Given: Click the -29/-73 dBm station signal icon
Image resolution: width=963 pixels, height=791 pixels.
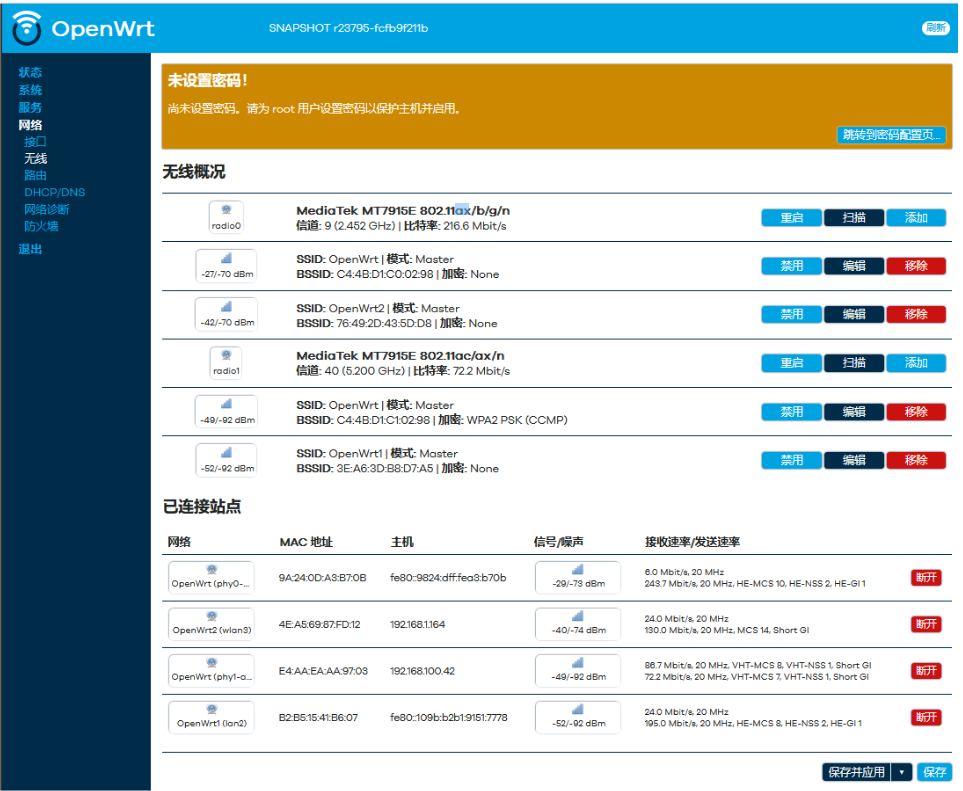Looking at the screenshot, I should [x=578, y=577].
